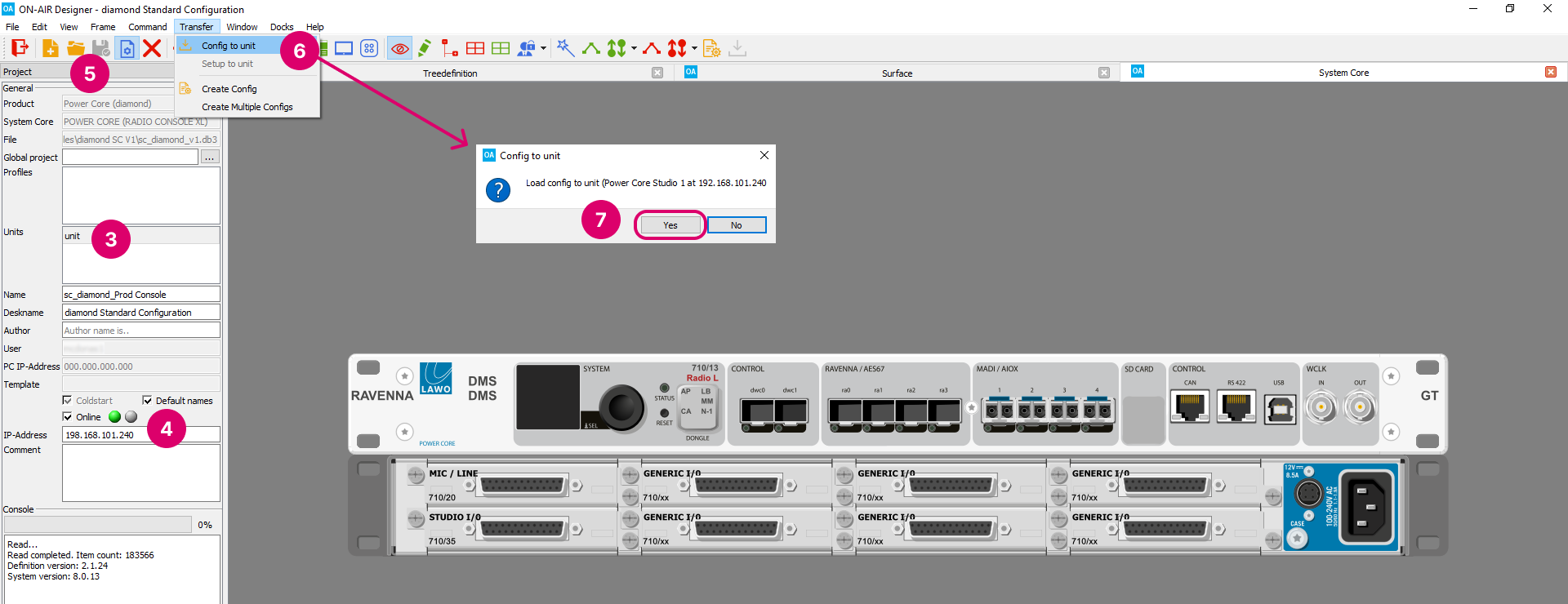Select the blue magic wand tool

(x=565, y=48)
